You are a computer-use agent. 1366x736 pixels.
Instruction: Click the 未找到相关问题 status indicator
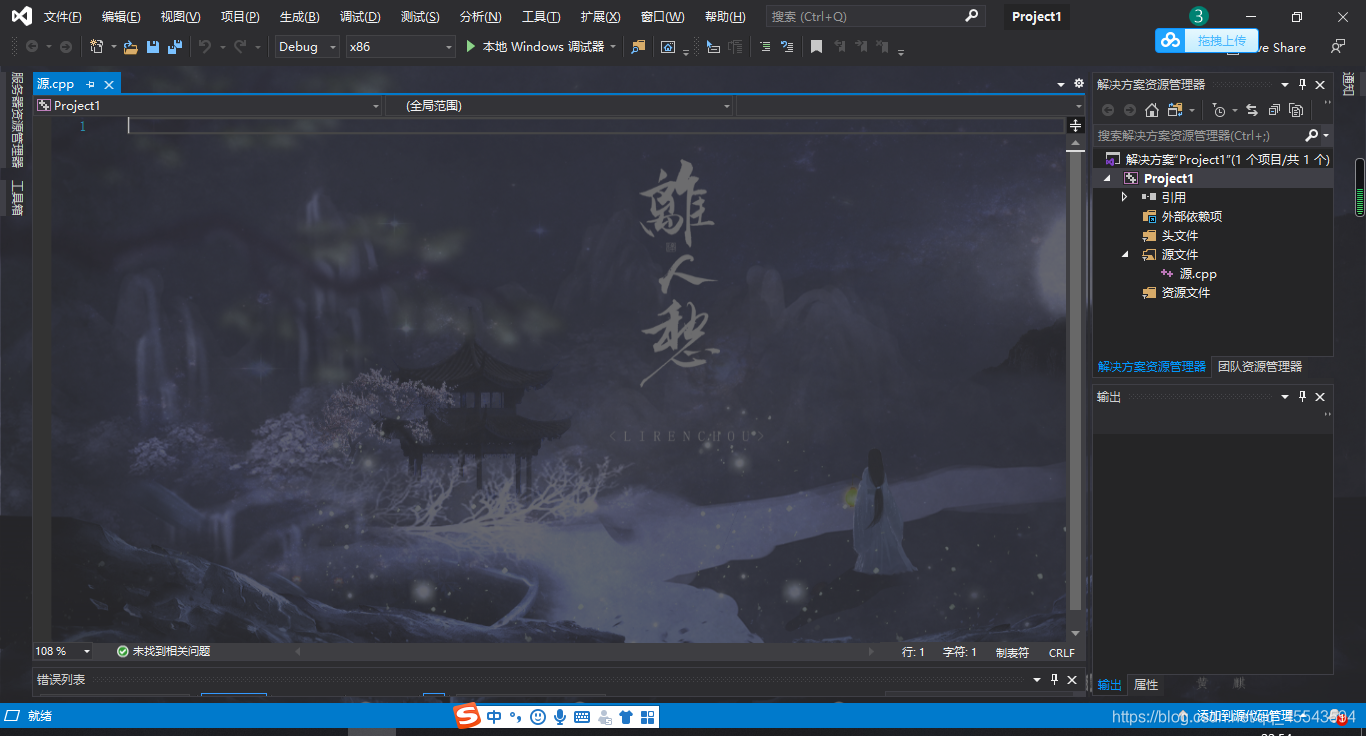(163, 652)
